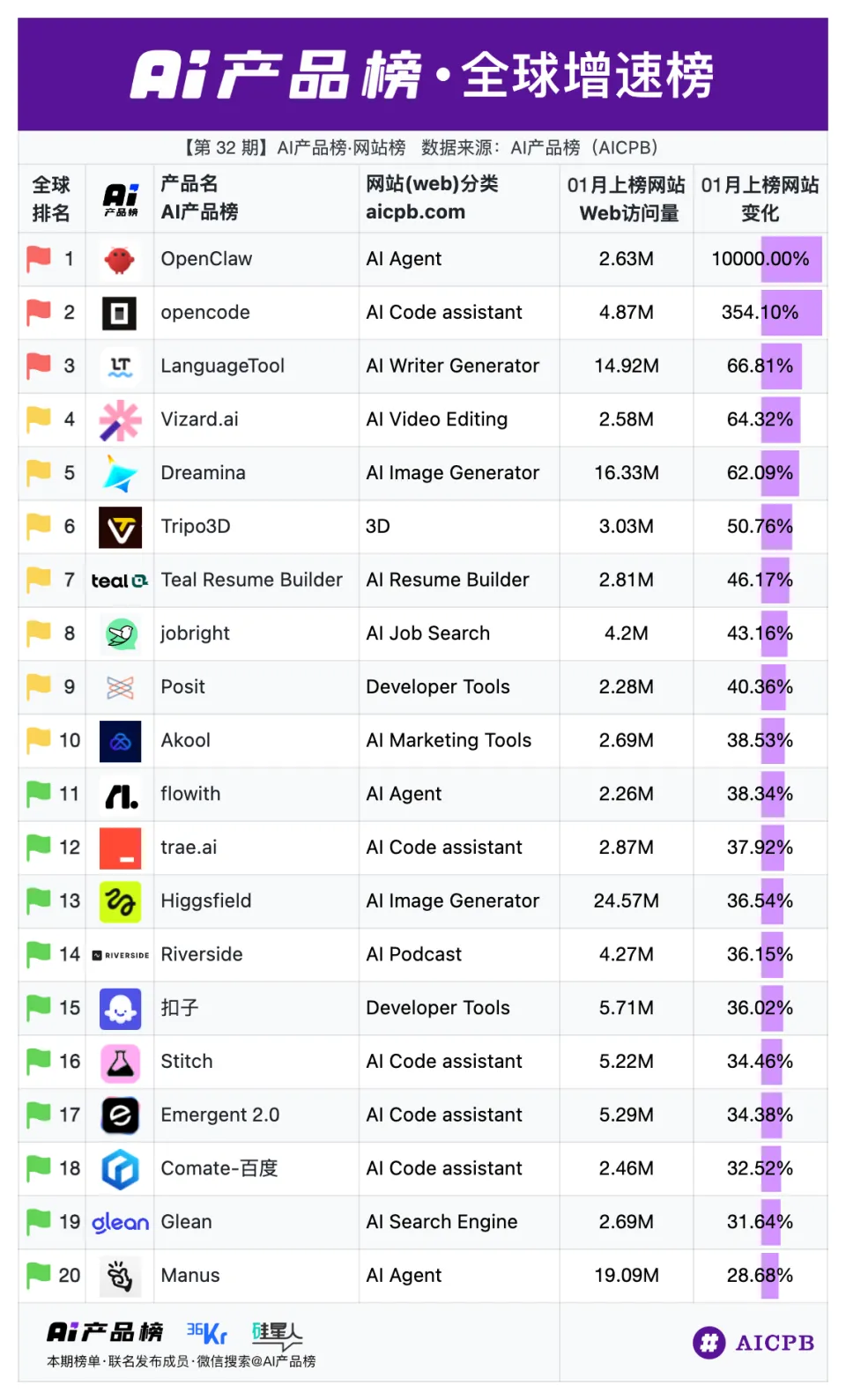
Task: Click the OpenClaw red mascot icon
Action: [x=120, y=260]
